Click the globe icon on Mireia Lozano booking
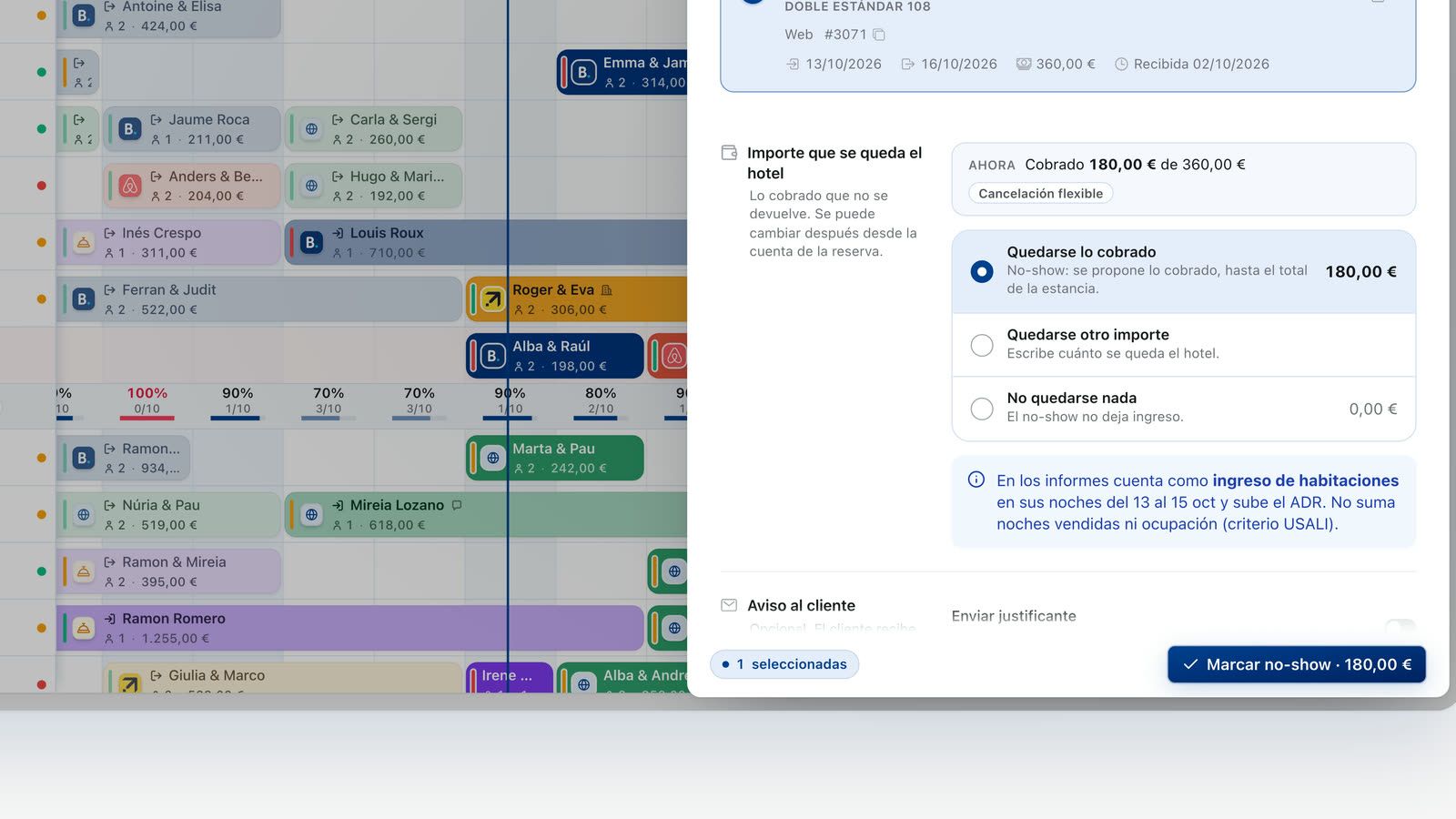The height and width of the screenshot is (819, 1456). coord(312,515)
